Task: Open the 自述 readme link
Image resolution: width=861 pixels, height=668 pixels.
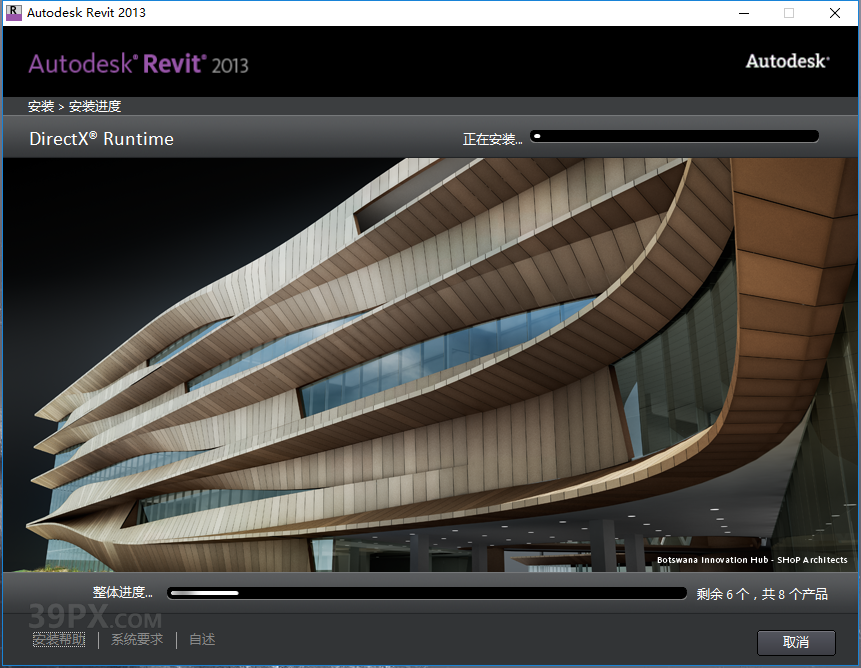Action: coord(202,639)
